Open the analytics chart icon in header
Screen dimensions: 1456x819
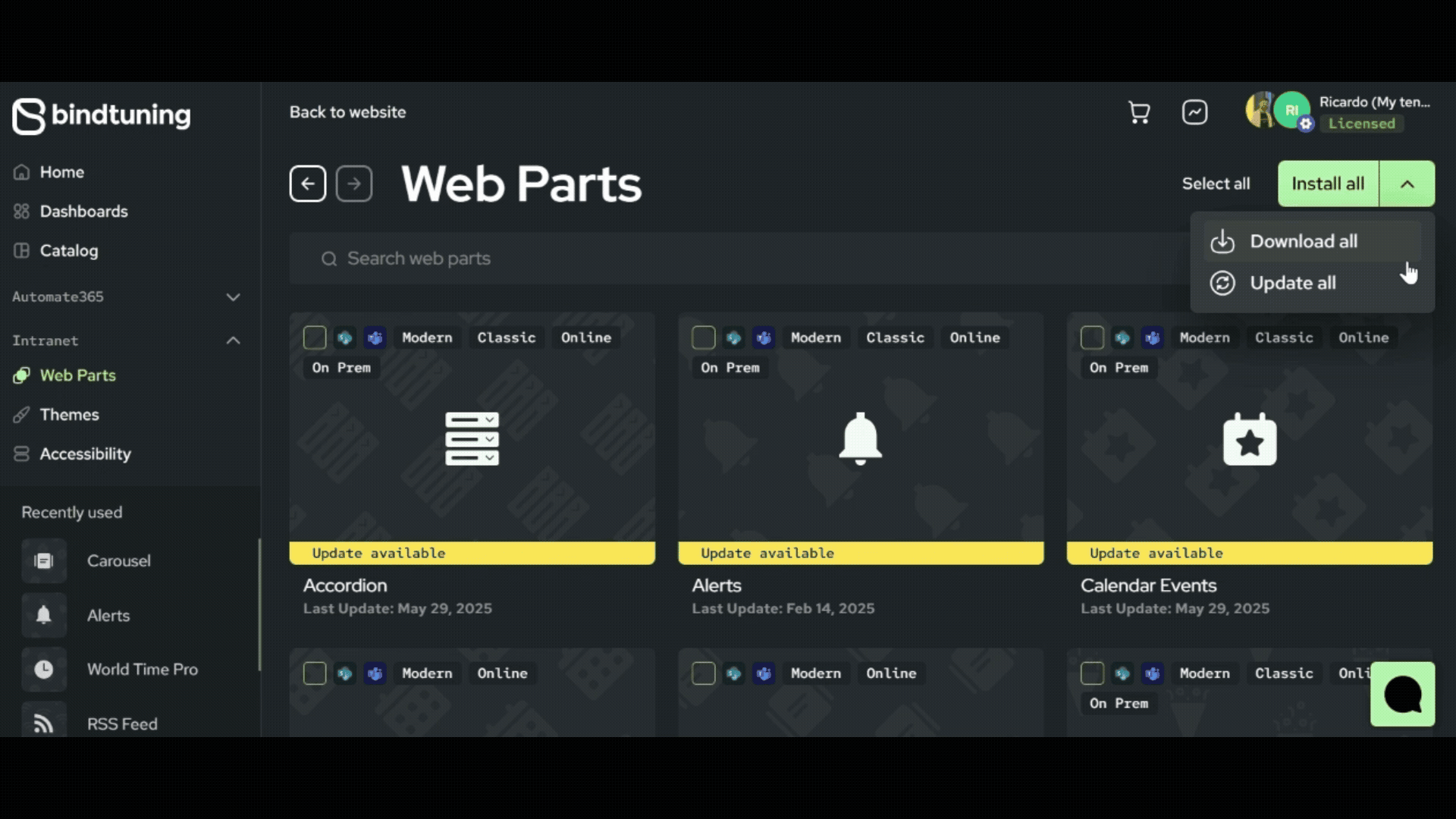pos(1194,112)
